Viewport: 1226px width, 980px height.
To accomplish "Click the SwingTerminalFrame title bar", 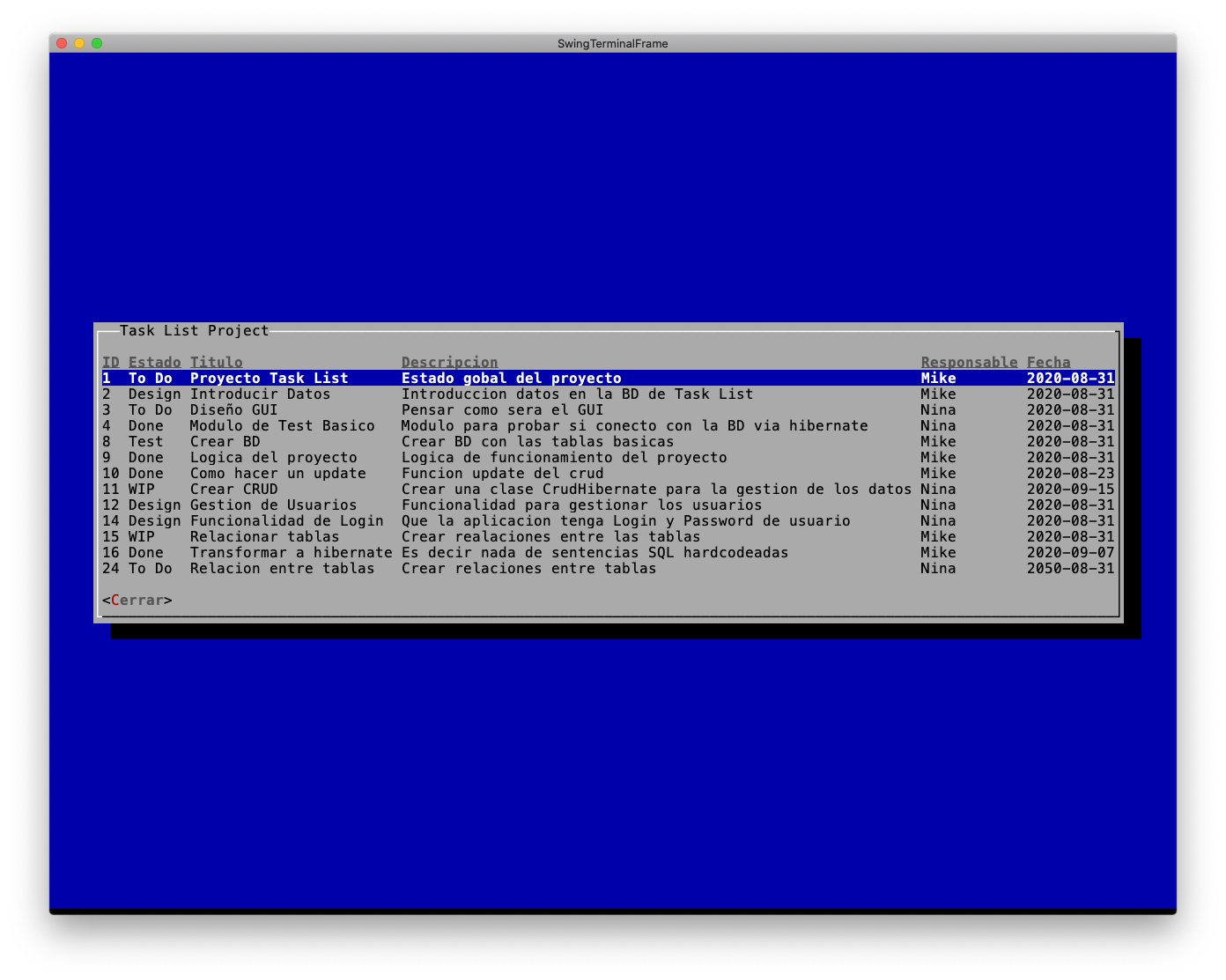I will tap(613, 43).
